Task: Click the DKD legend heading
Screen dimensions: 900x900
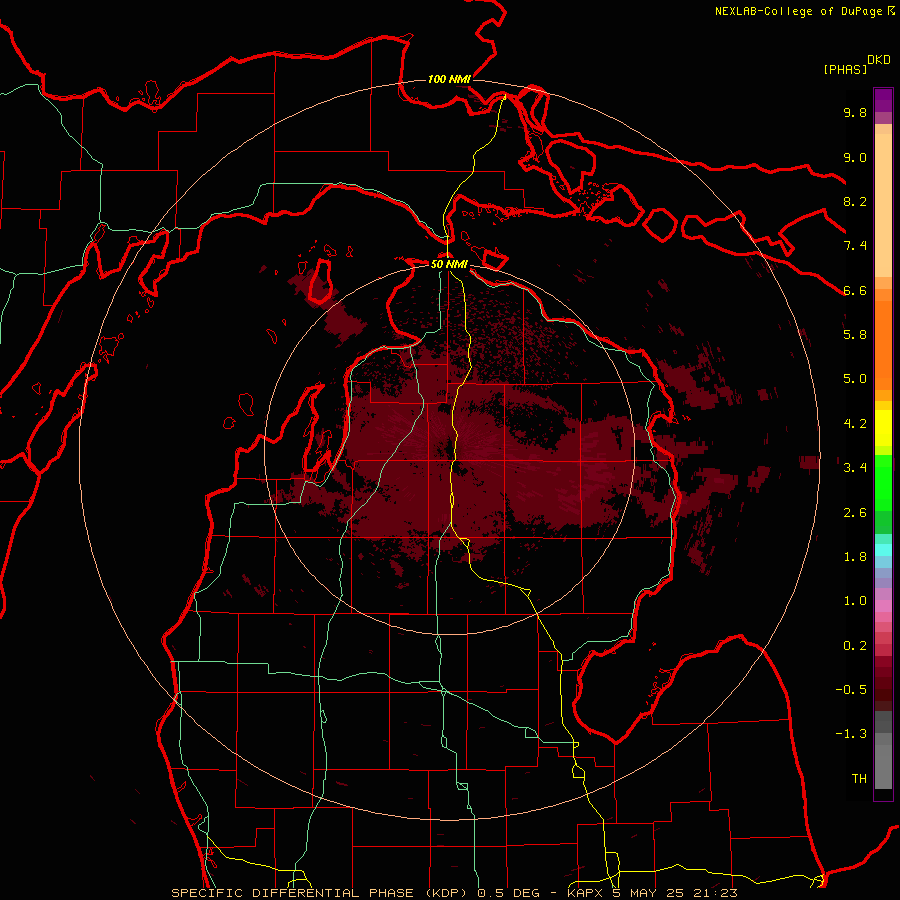Action: pyautogui.click(x=879, y=60)
